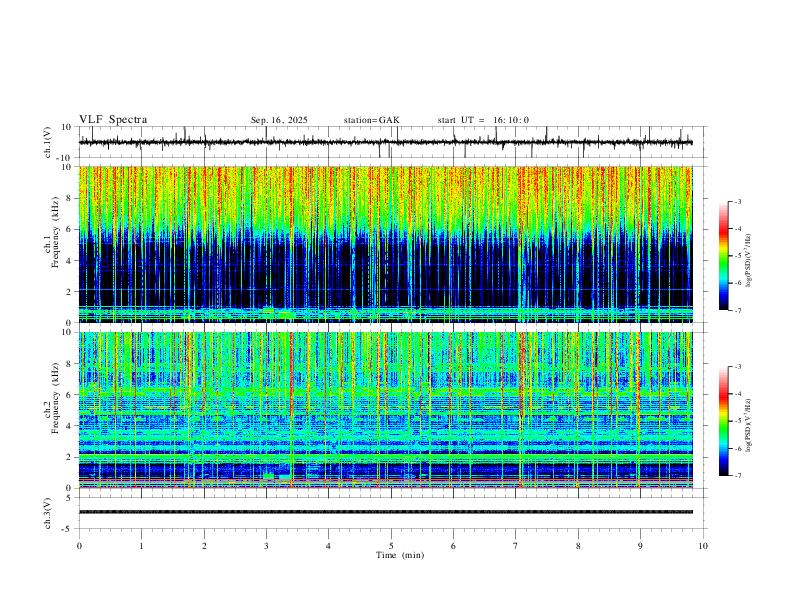Click the "-7" tick on upper color bar
This screenshot has height=612, width=792.
click(737, 310)
